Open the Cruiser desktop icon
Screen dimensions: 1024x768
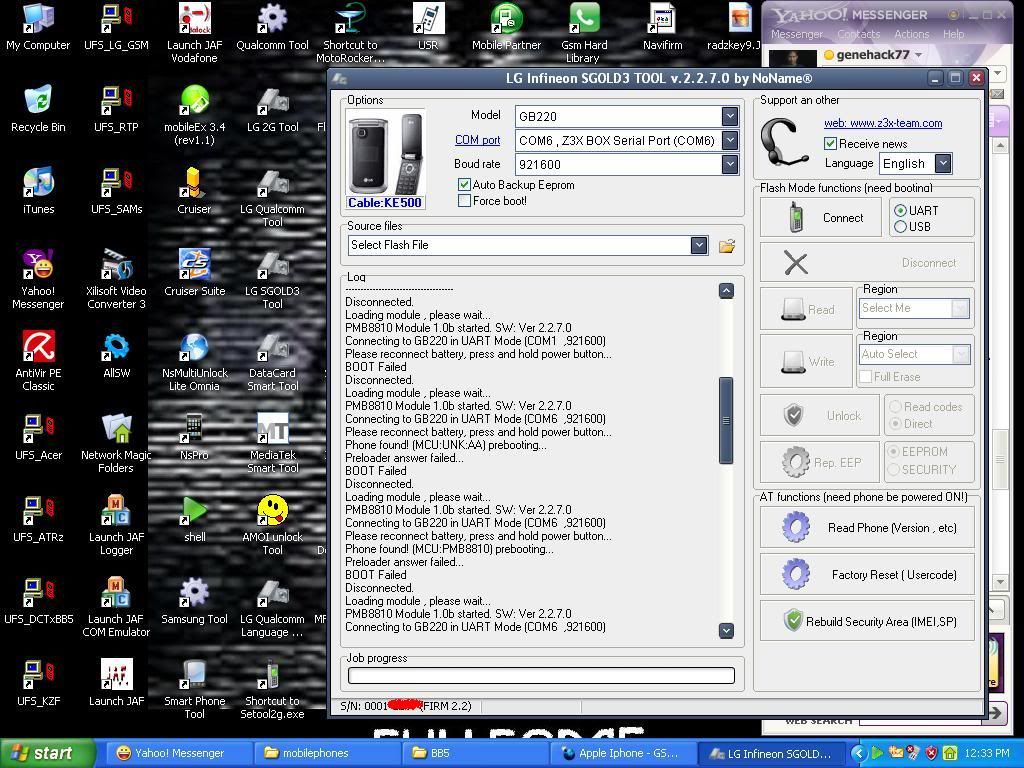pos(194,191)
